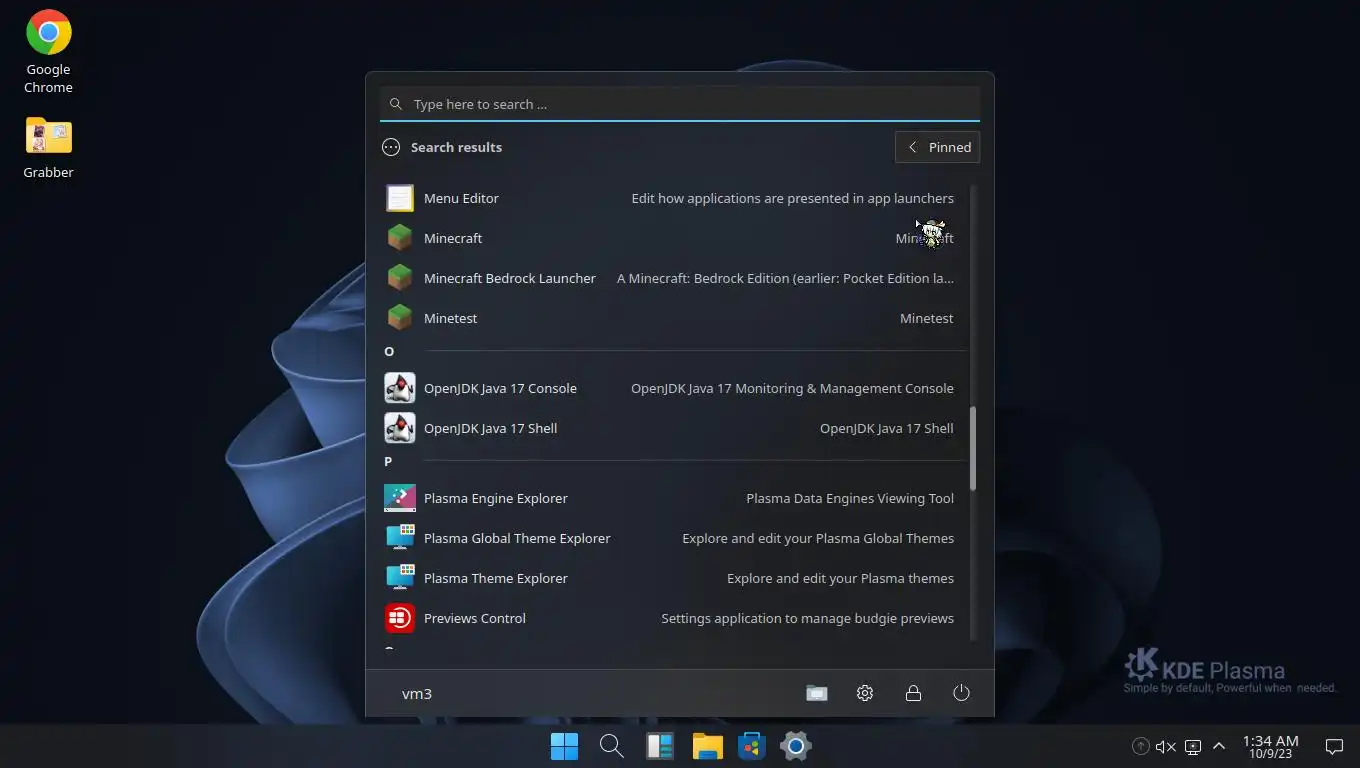Select the OpenJDK Java 17 Shell name
The width and height of the screenshot is (1360, 768).
[x=491, y=428]
